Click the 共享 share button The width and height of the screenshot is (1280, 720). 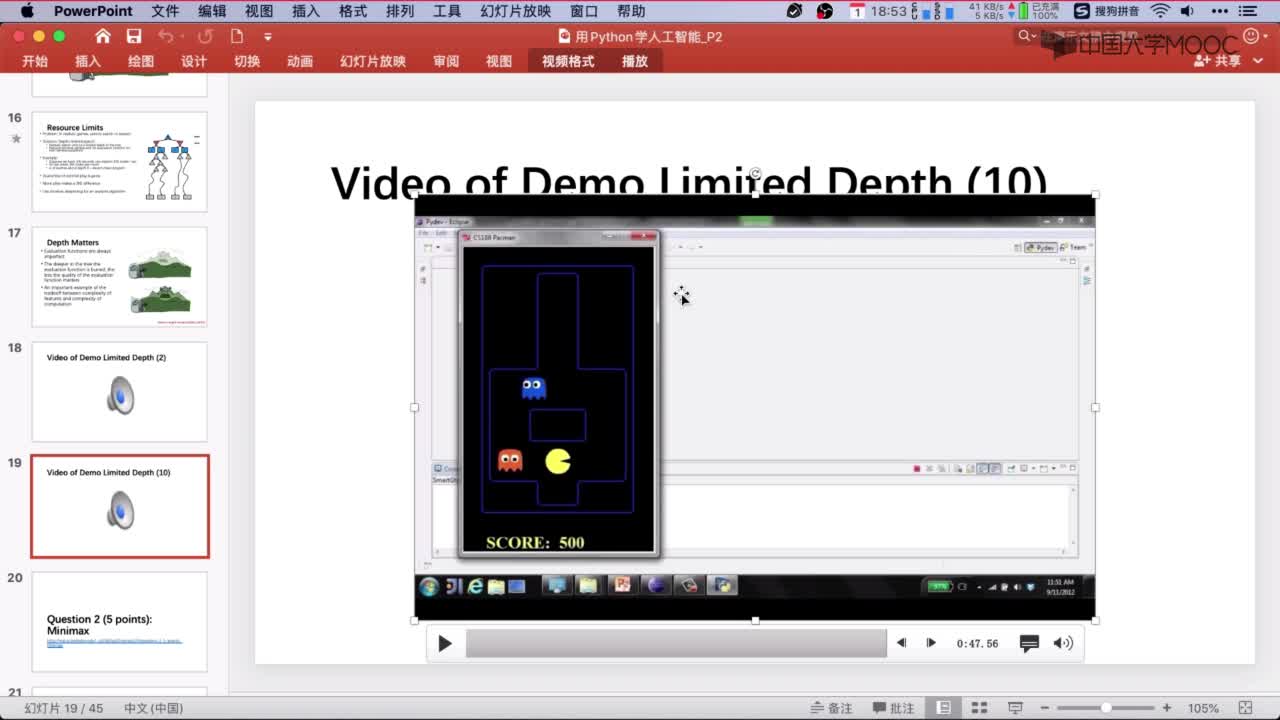click(1218, 61)
